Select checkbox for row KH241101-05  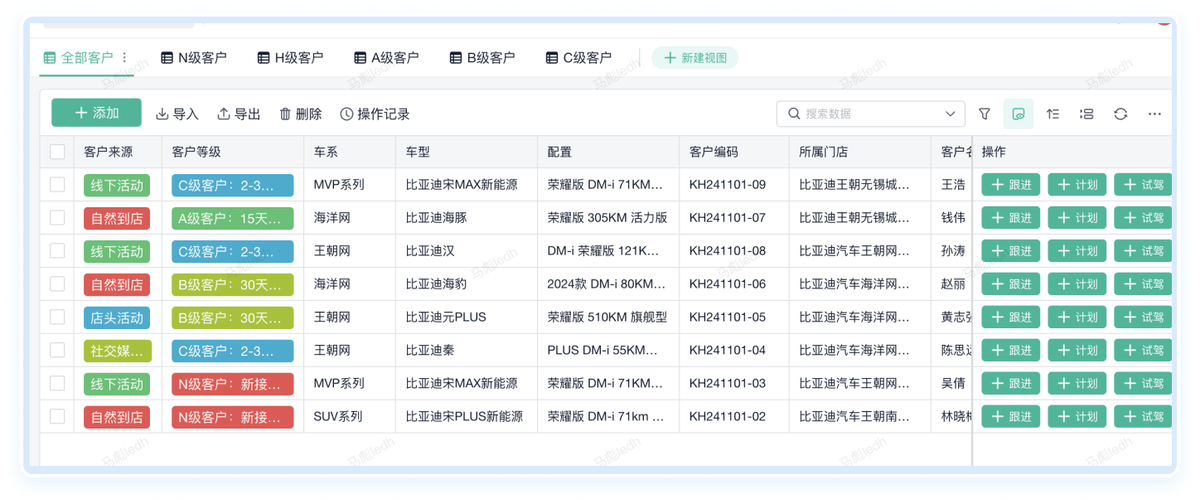pyautogui.click(x=58, y=317)
